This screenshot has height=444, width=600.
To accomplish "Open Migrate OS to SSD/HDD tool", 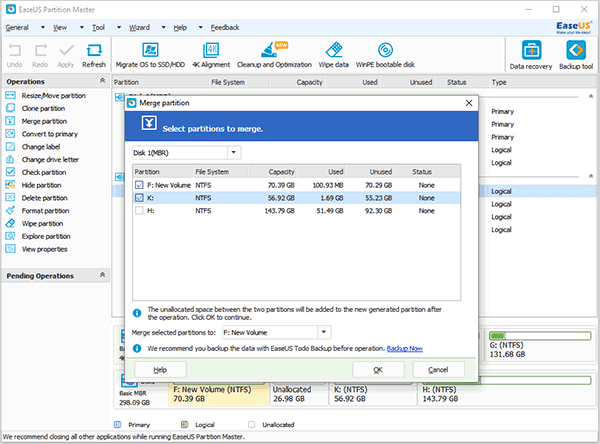I will tap(150, 55).
